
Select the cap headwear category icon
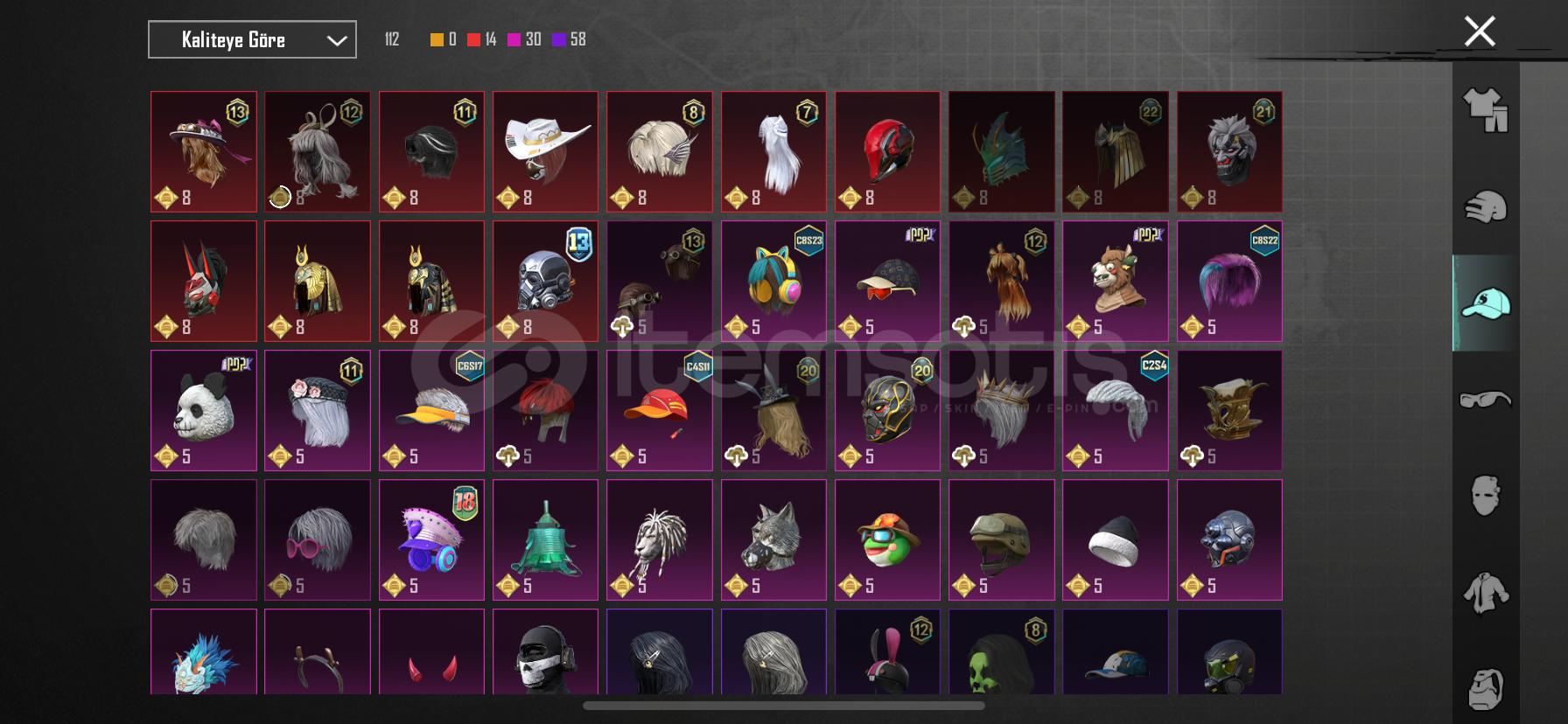coord(1486,303)
